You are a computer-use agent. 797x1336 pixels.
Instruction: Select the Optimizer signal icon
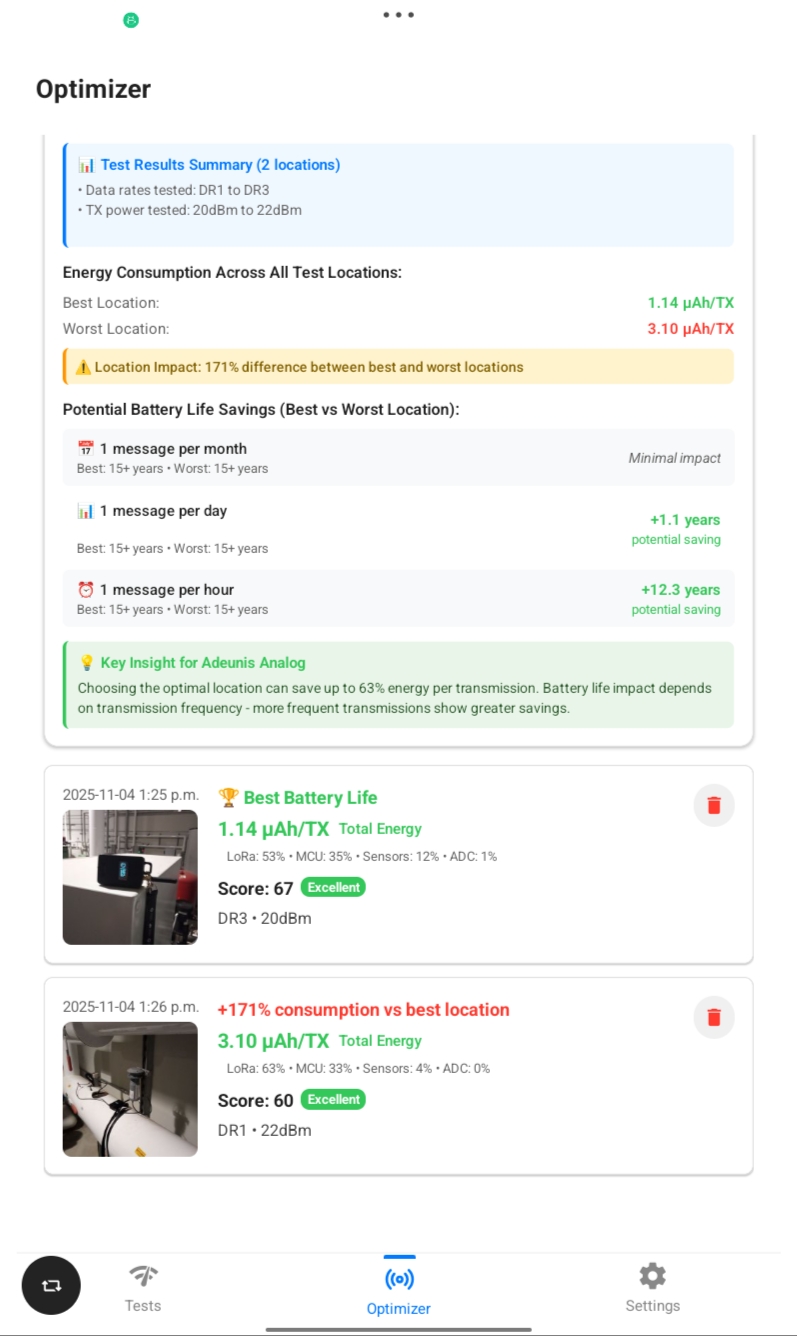tap(398, 1276)
